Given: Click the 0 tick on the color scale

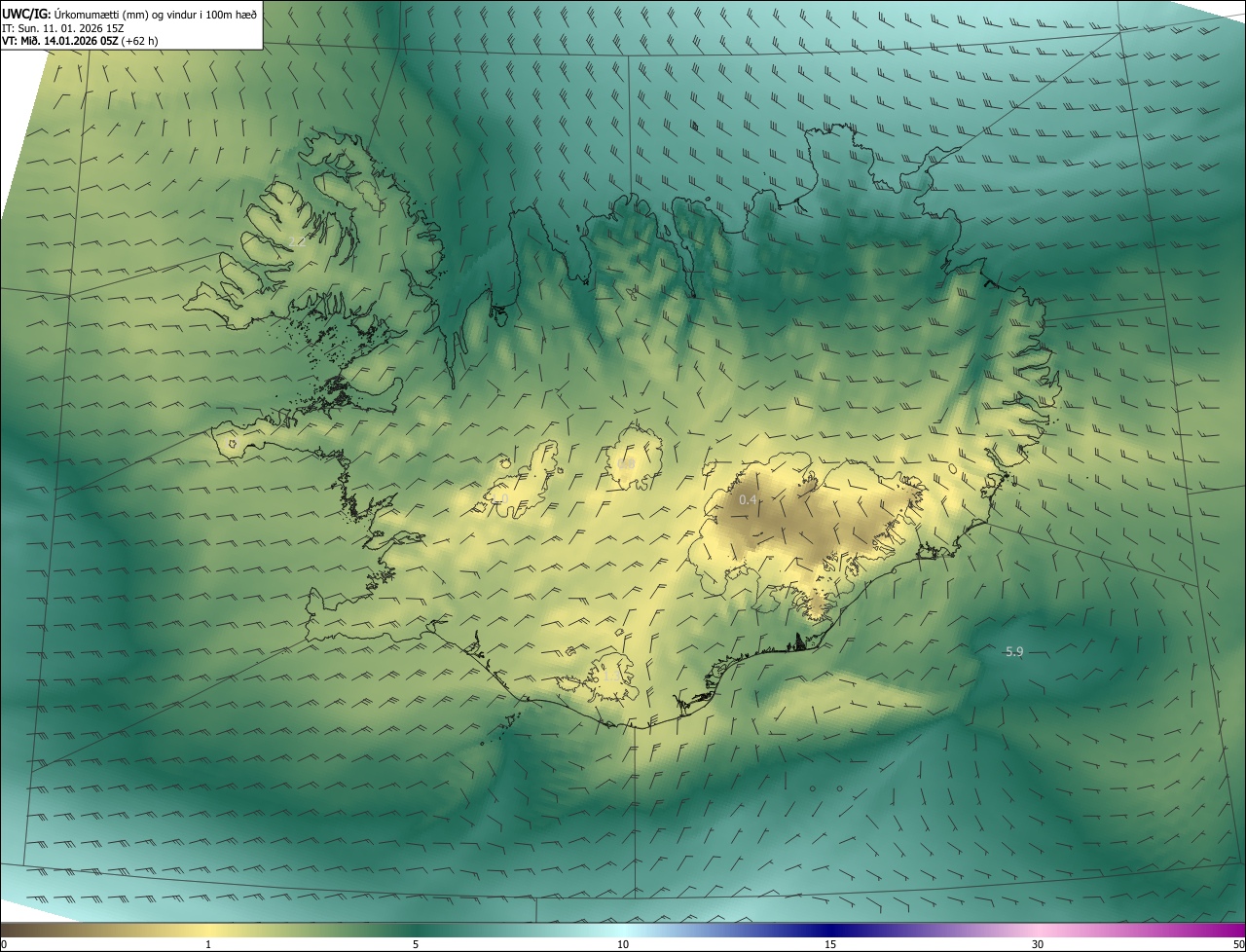Looking at the screenshot, I should coord(4,944).
